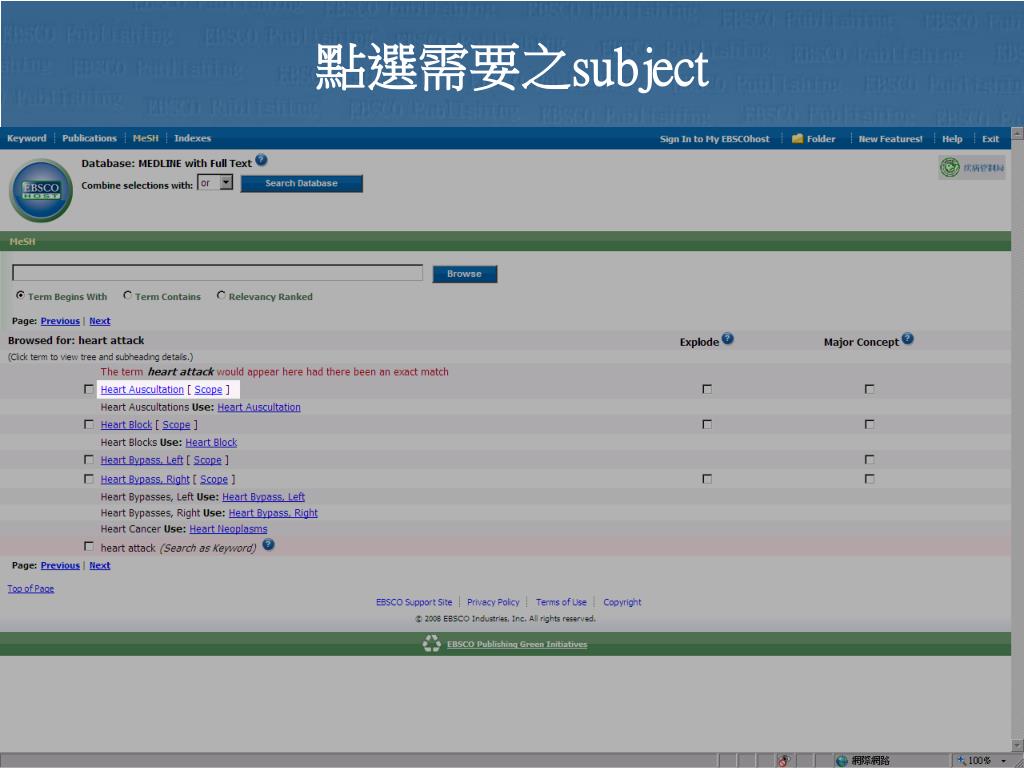Click Previous page link below the results

pyautogui.click(x=60, y=565)
